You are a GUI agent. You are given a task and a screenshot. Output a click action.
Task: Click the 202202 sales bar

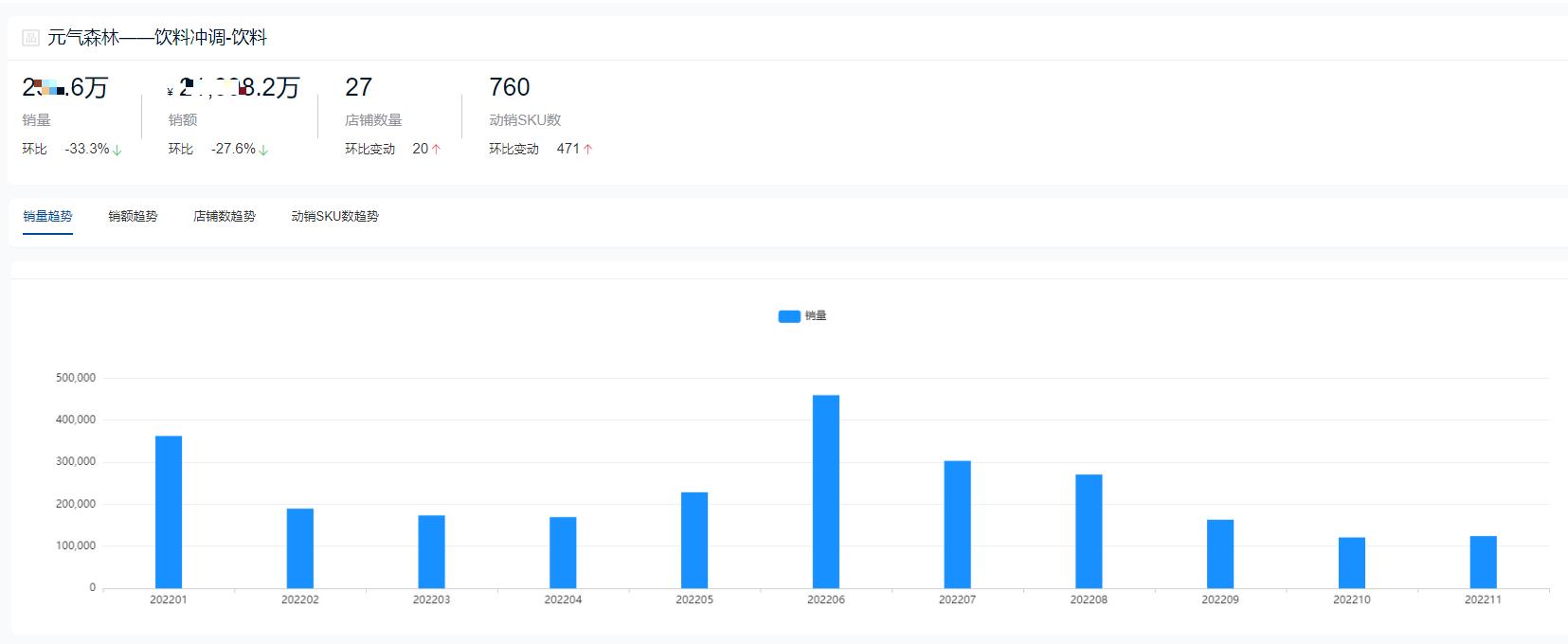point(300,548)
